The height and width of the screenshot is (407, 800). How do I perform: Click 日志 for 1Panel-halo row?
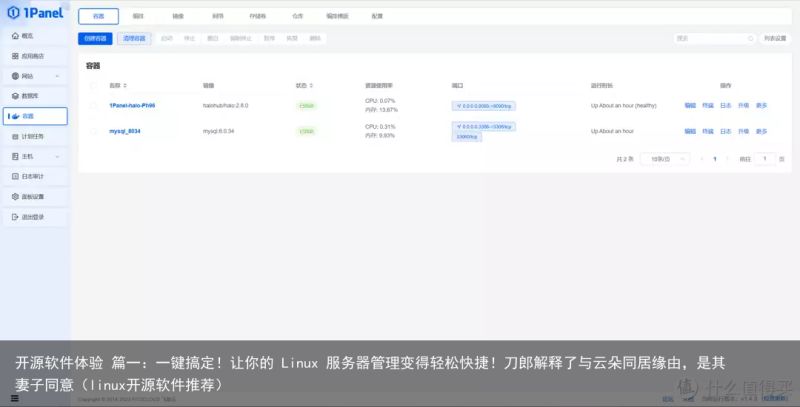click(x=726, y=106)
